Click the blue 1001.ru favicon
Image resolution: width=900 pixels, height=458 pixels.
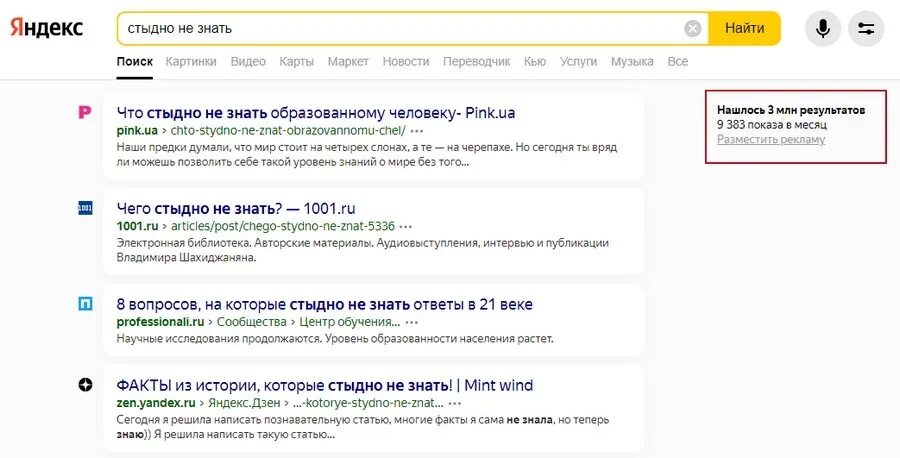point(85,208)
